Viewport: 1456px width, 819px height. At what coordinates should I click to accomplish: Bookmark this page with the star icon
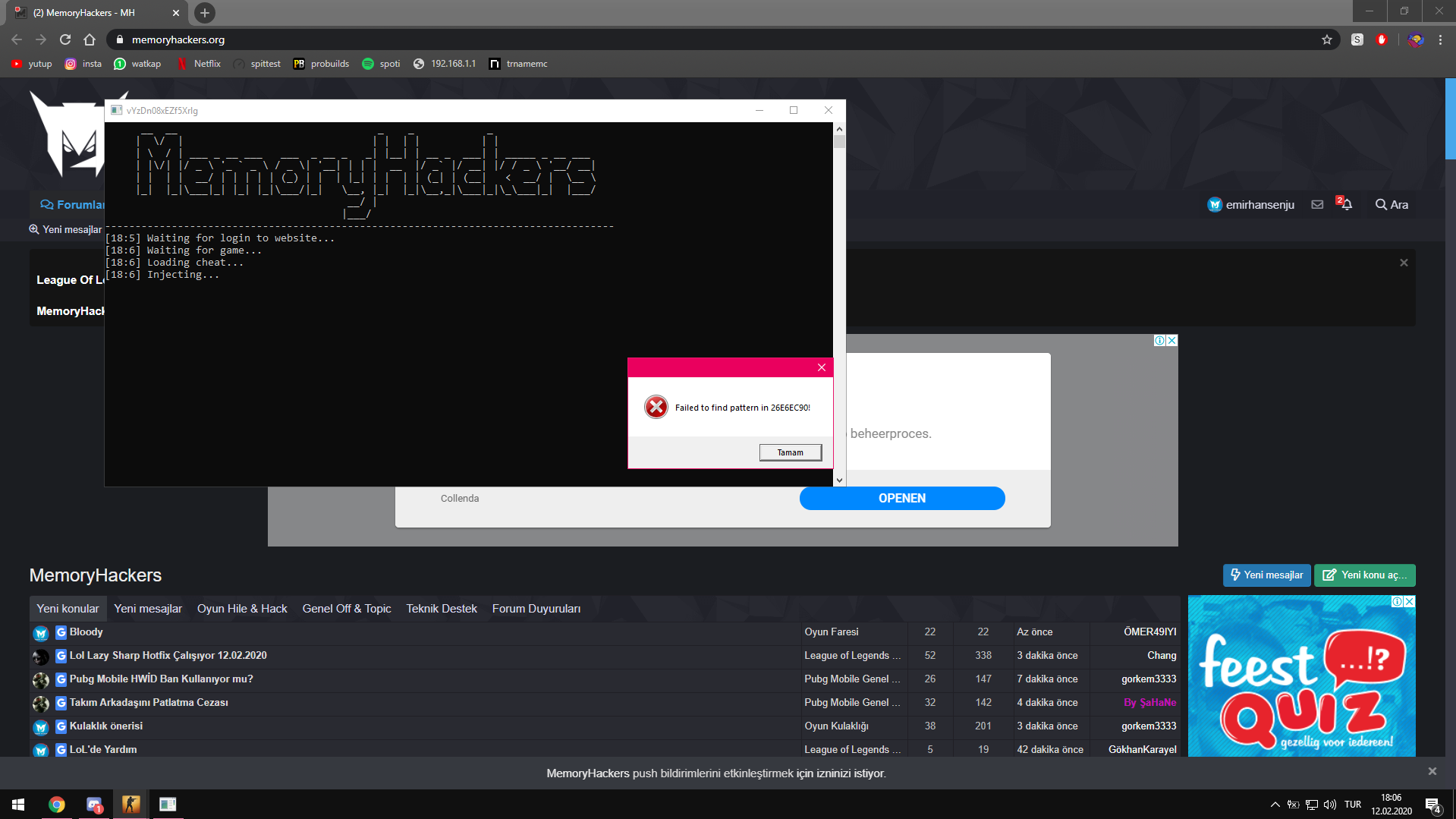(1326, 39)
